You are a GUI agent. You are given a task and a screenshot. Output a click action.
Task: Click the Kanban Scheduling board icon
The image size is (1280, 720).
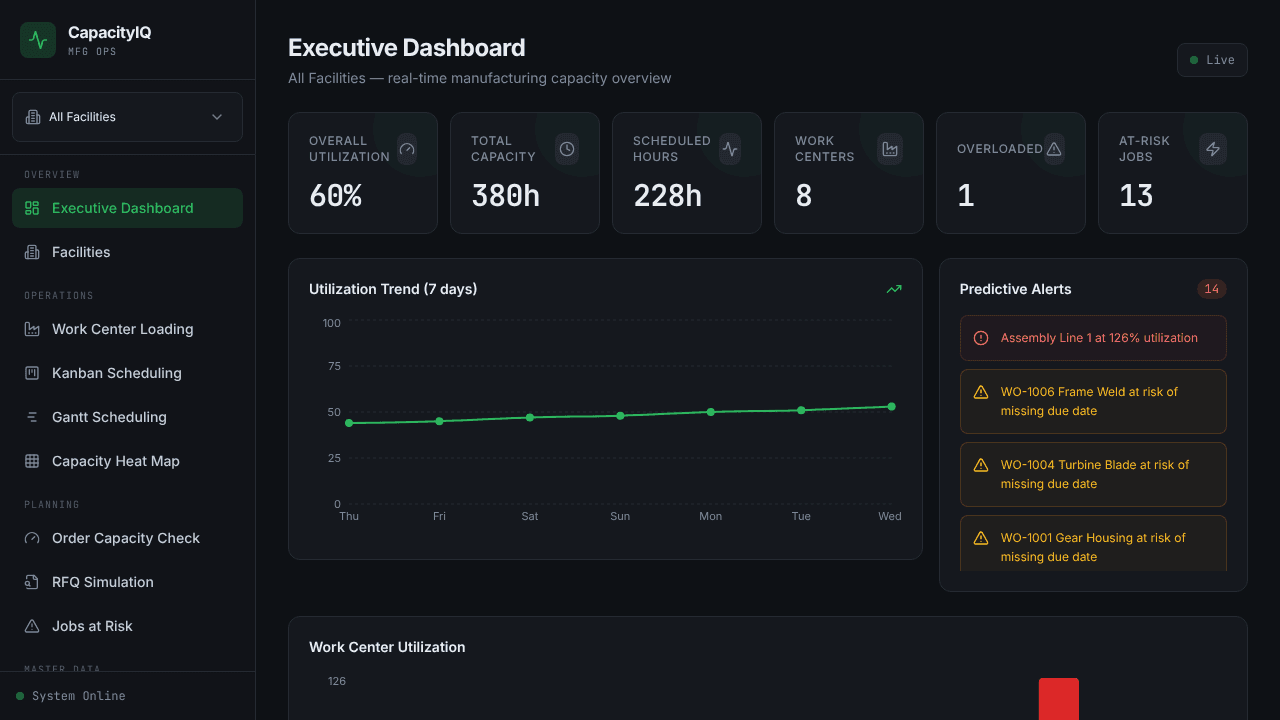(x=32, y=373)
